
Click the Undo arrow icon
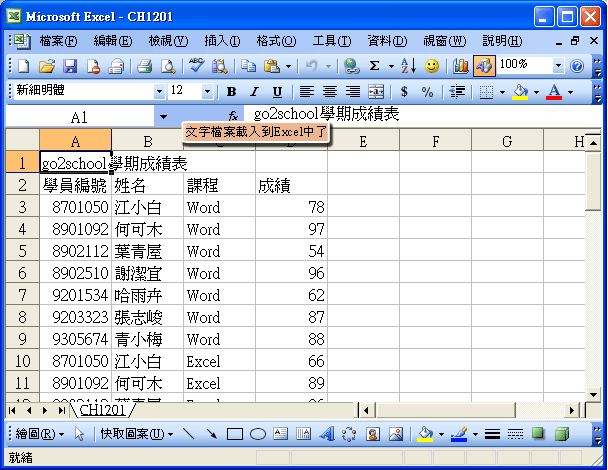coord(311,66)
